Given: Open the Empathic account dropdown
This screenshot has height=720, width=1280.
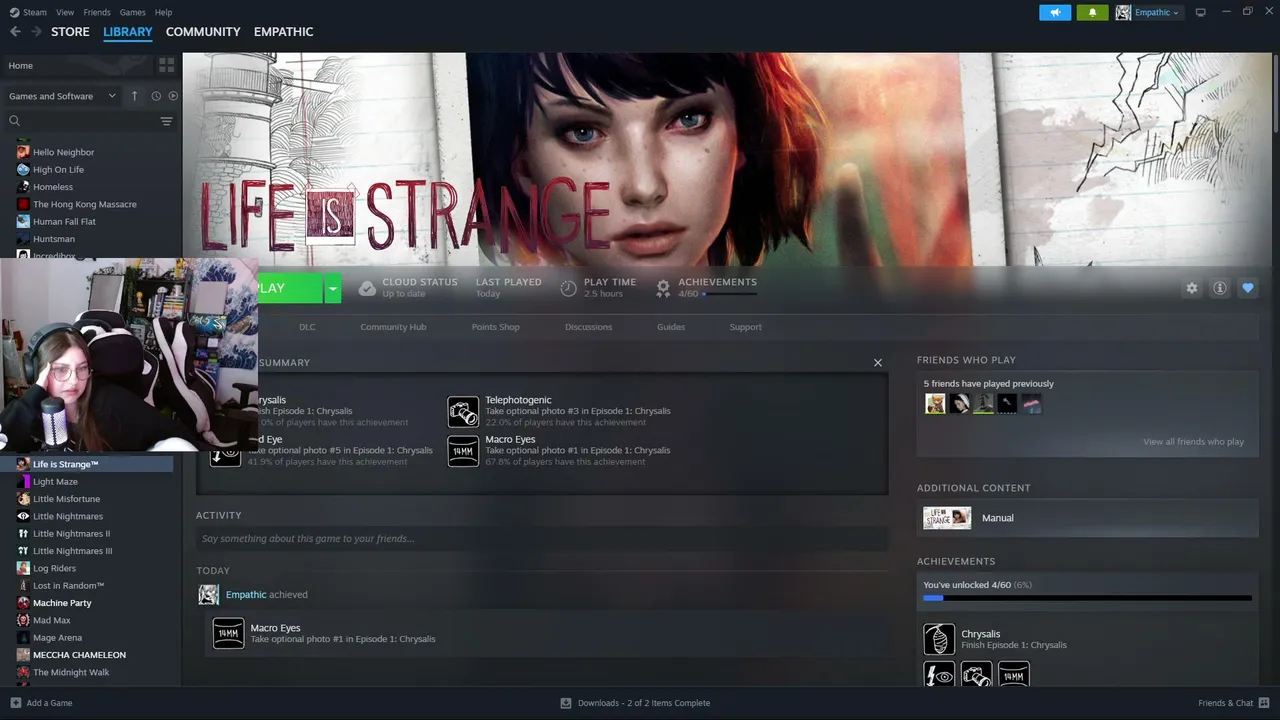Looking at the screenshot, I should pyautogui.click(x=1147, y=12).
